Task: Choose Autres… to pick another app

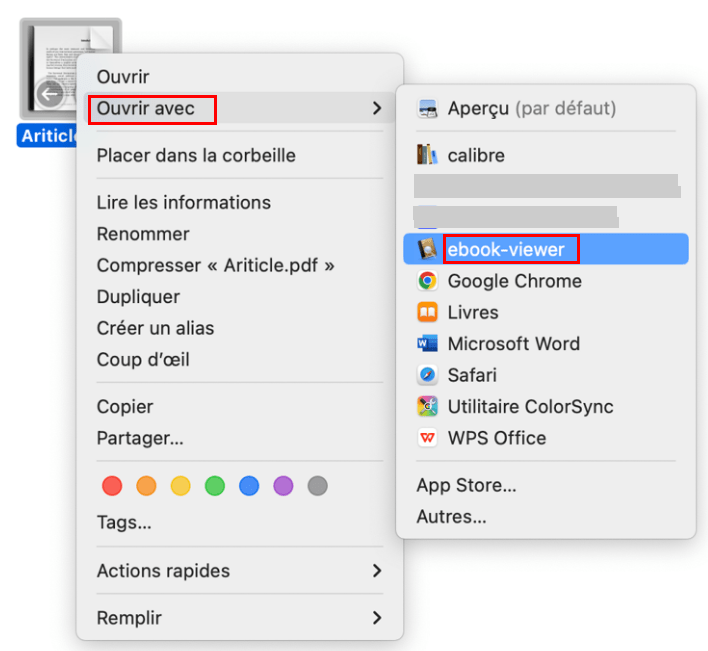Action: [x=546, y=516]
